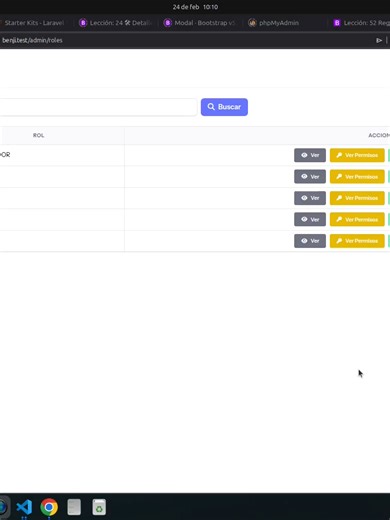
Task: Click the ACCIONES column header
Action: pyautogui.click(x=379, y=135)
